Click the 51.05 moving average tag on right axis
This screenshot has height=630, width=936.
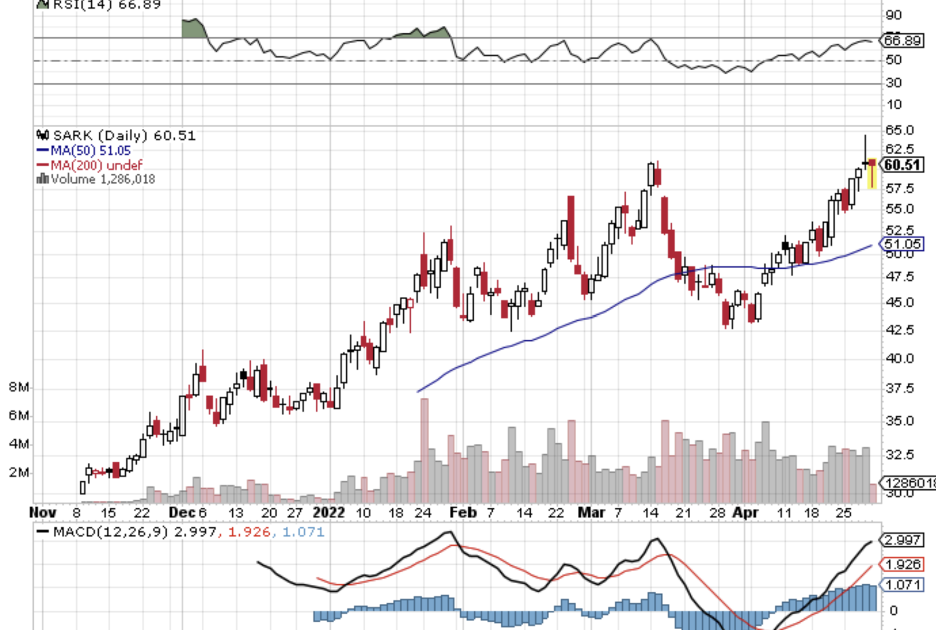tap(902, 244)
